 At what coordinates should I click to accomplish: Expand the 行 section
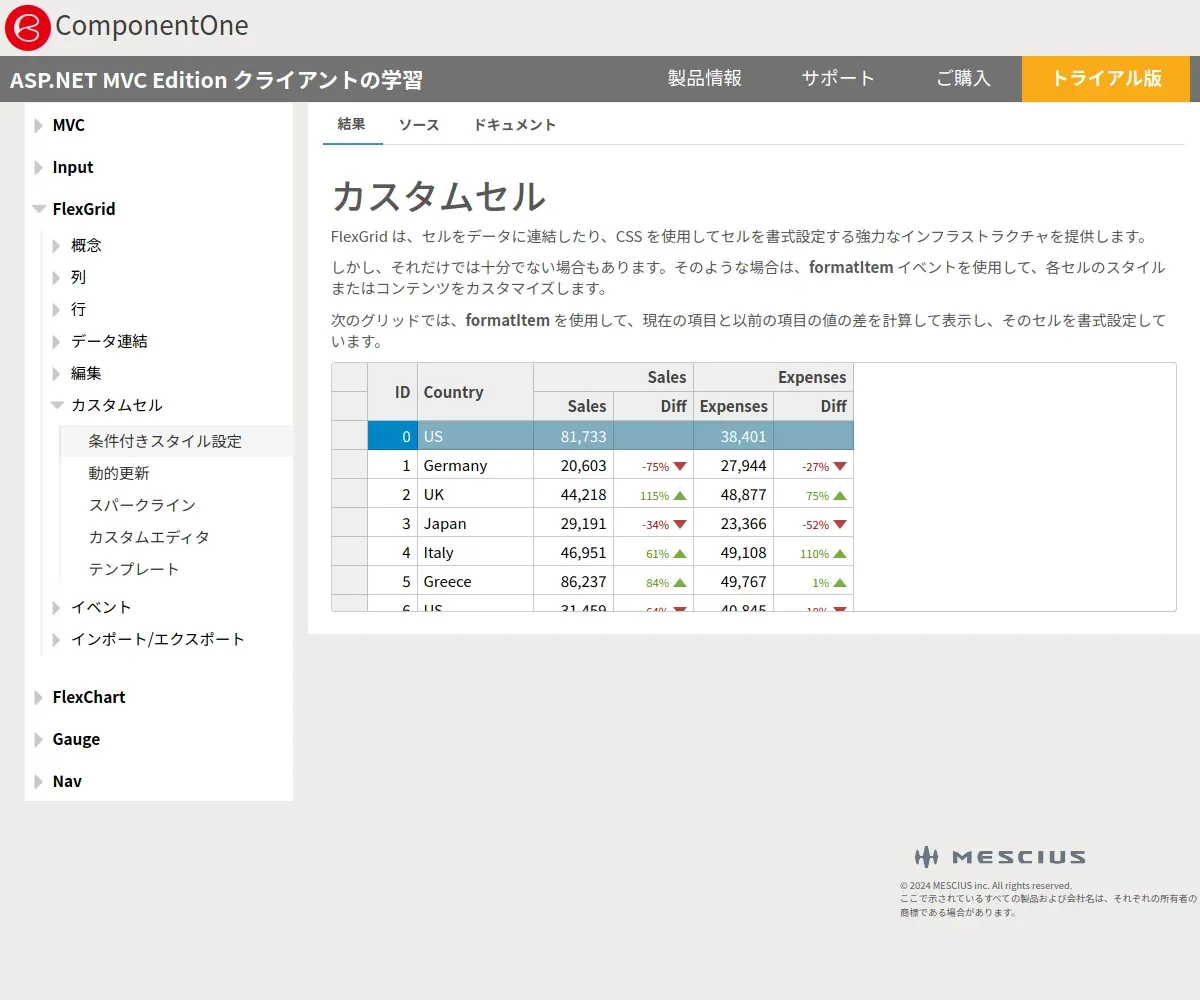[x=57, y=309]
